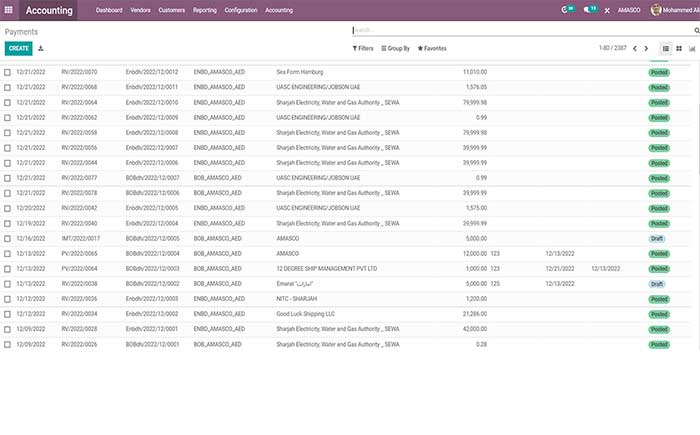The width and height of the screenshot is (700, 435).
Task: Click reference Enbdv/2022/12/0011
Action: [x=152, y=87]
